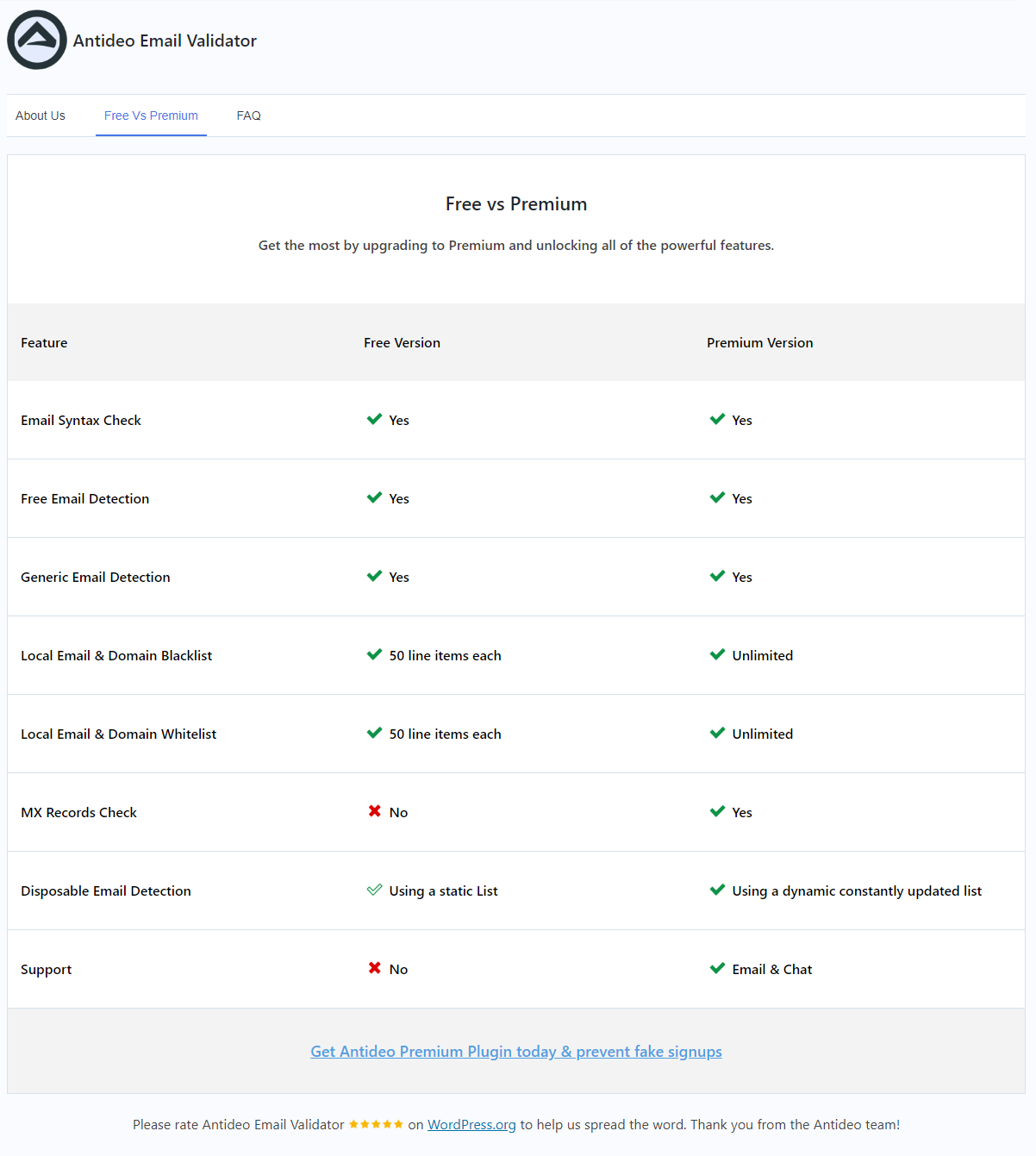Follow the WordPress.org link
The height and width of the screenshot is (1156, 1036).
coord(471,1124)
